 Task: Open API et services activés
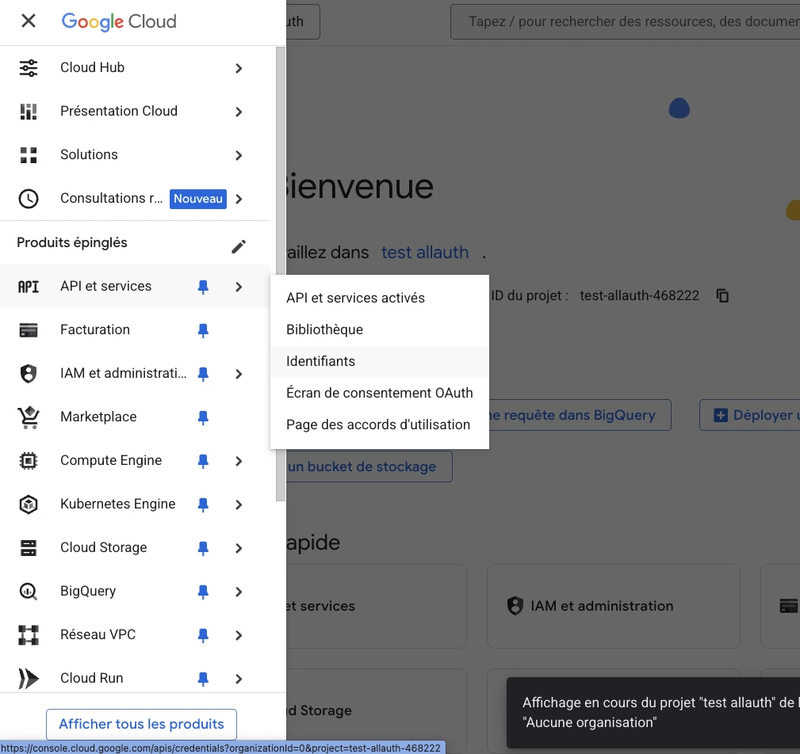click(379, 298)
